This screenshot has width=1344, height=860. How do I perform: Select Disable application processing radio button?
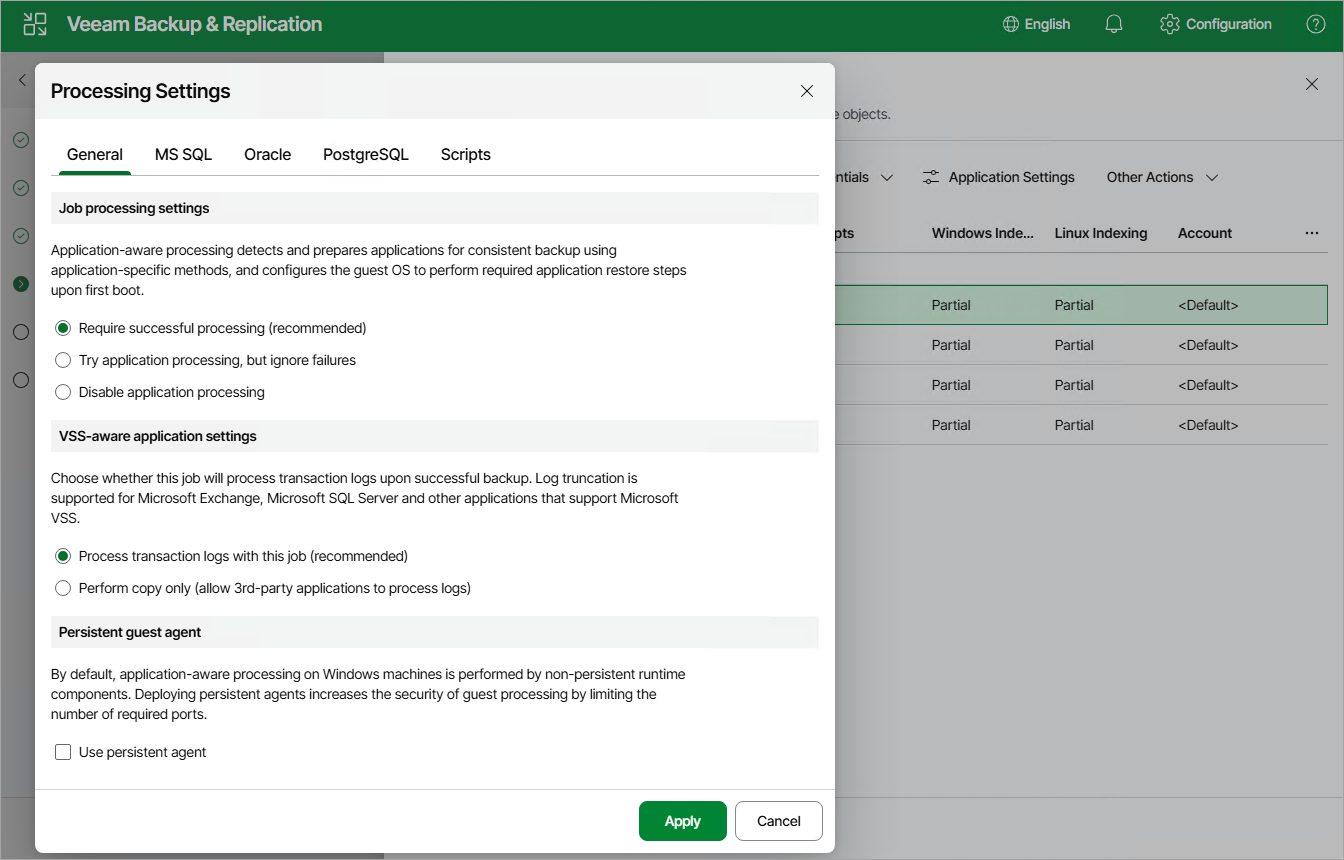(63, 392)
